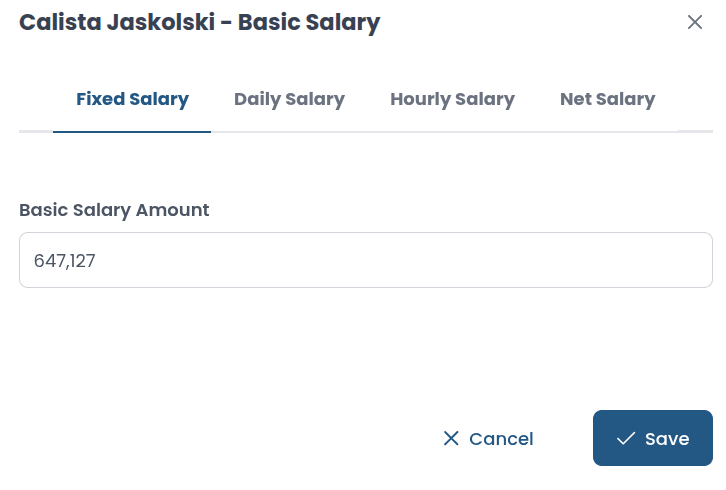Image resolution: width=726 pixels, height=490 pixels.
Task: Select the Hourly Salary tab
Action: (452, 99)
